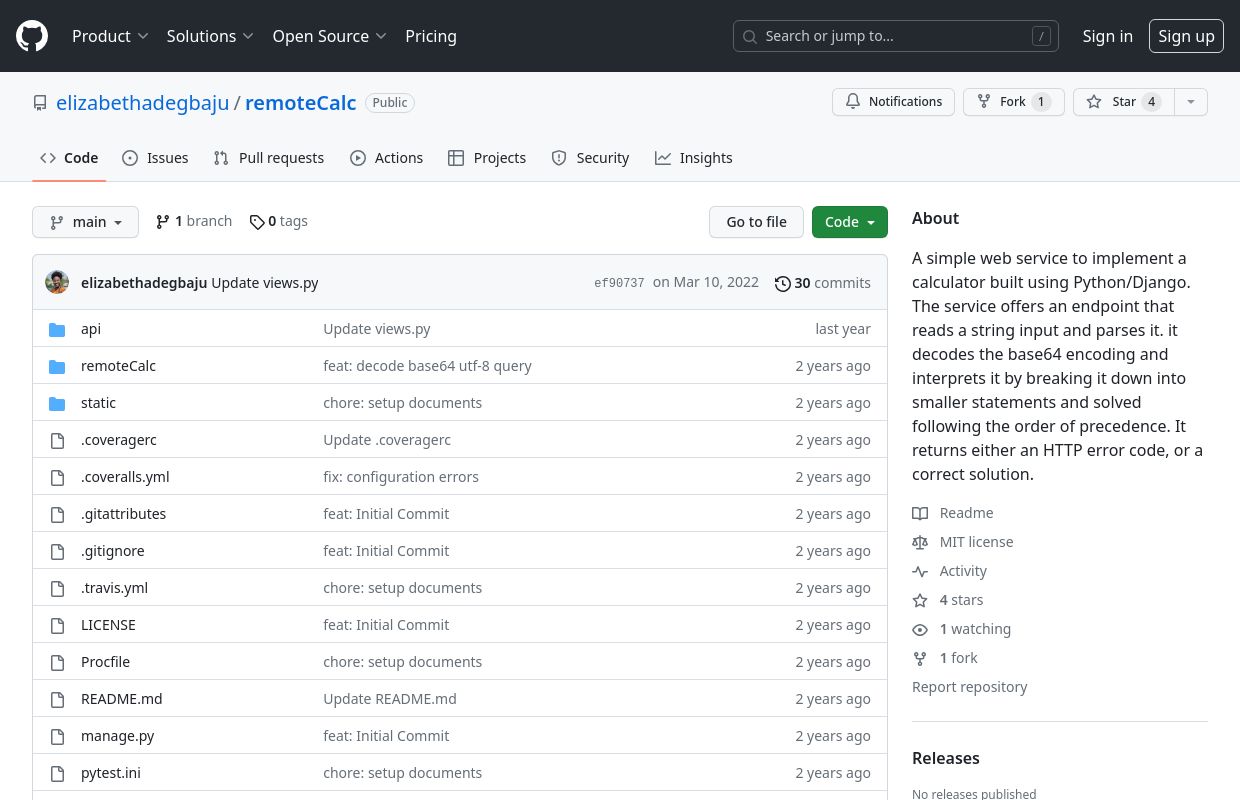Viewport: 1240px width, 800px height.
Task: Open commit 'fix: configuration errors'
Action: point(401,477)
